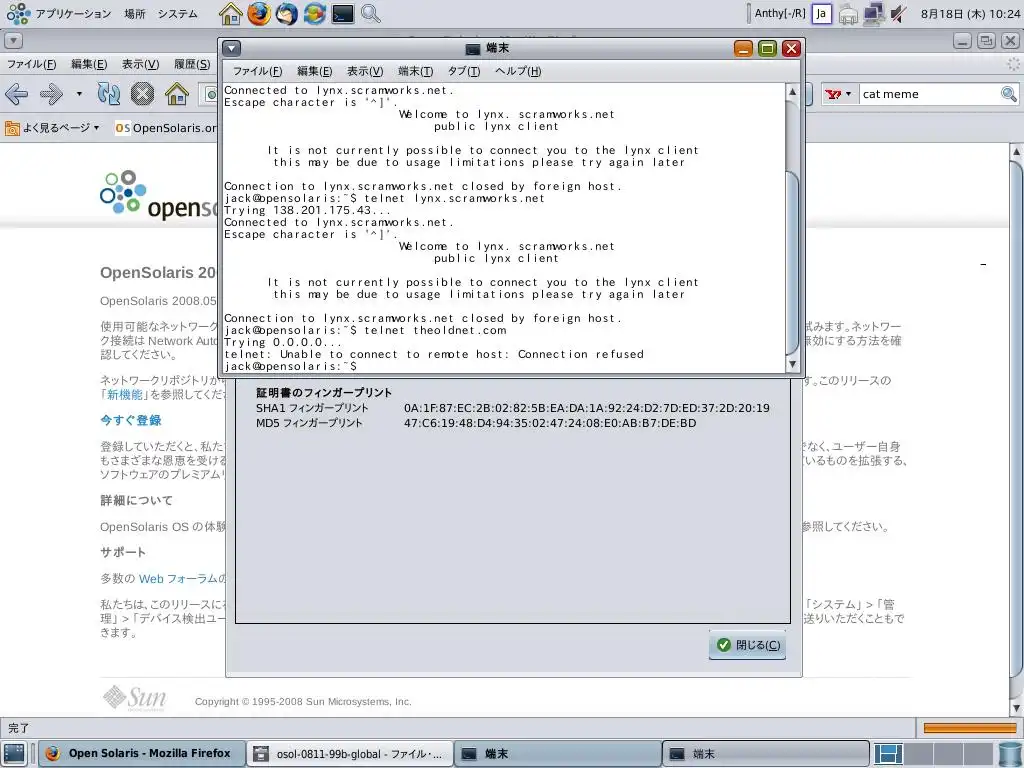Click the cat meme search input field

[929, 94]
